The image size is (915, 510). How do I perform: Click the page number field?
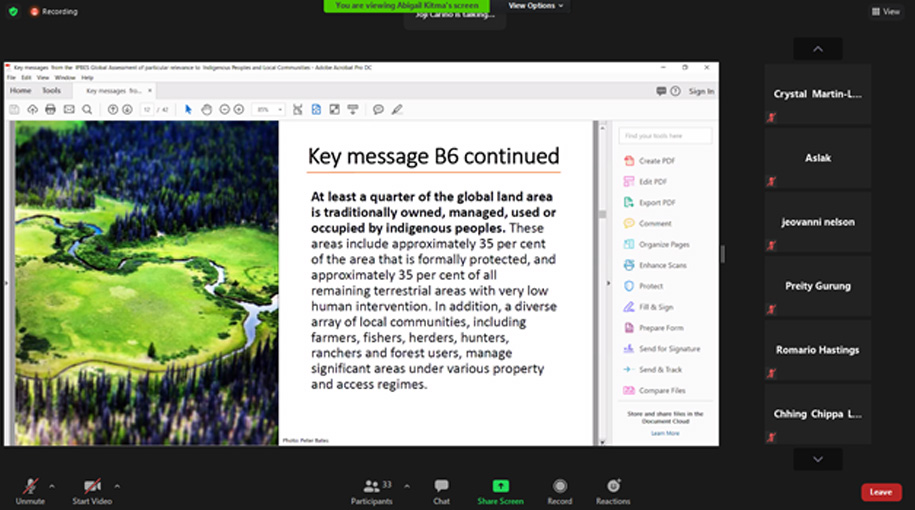pos(148,110)
